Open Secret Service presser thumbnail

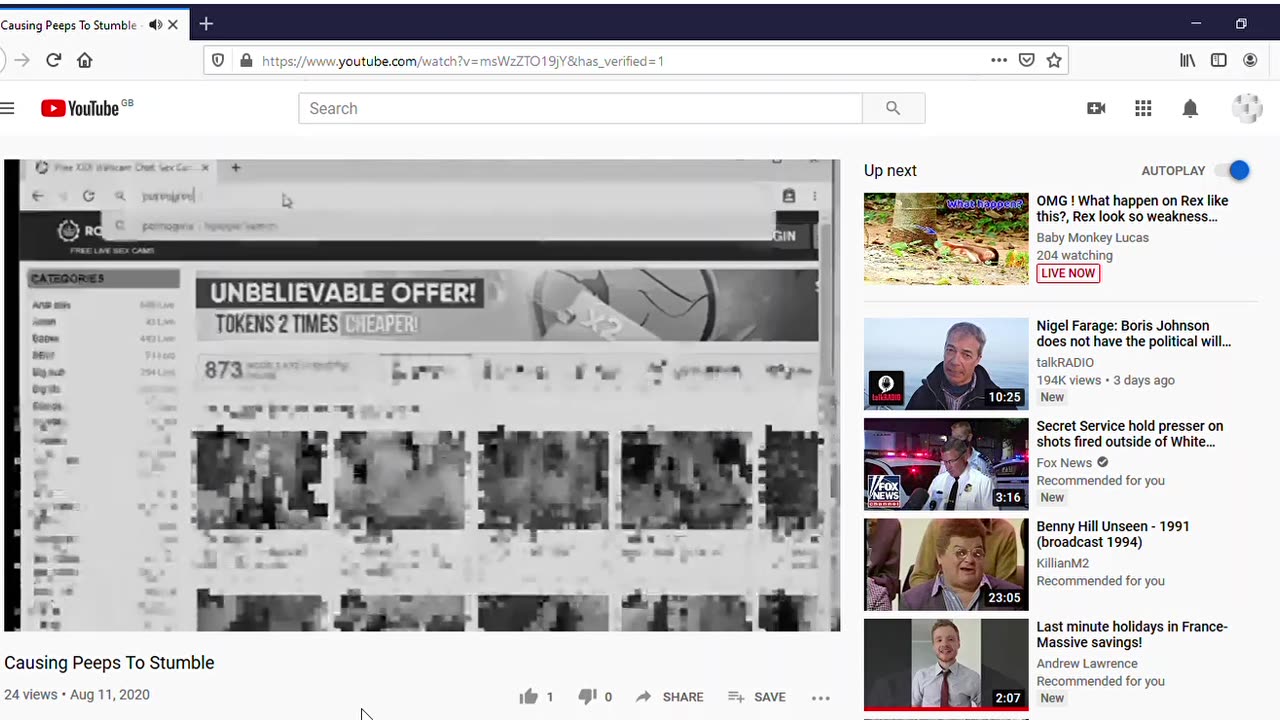(x=946, y=464)
